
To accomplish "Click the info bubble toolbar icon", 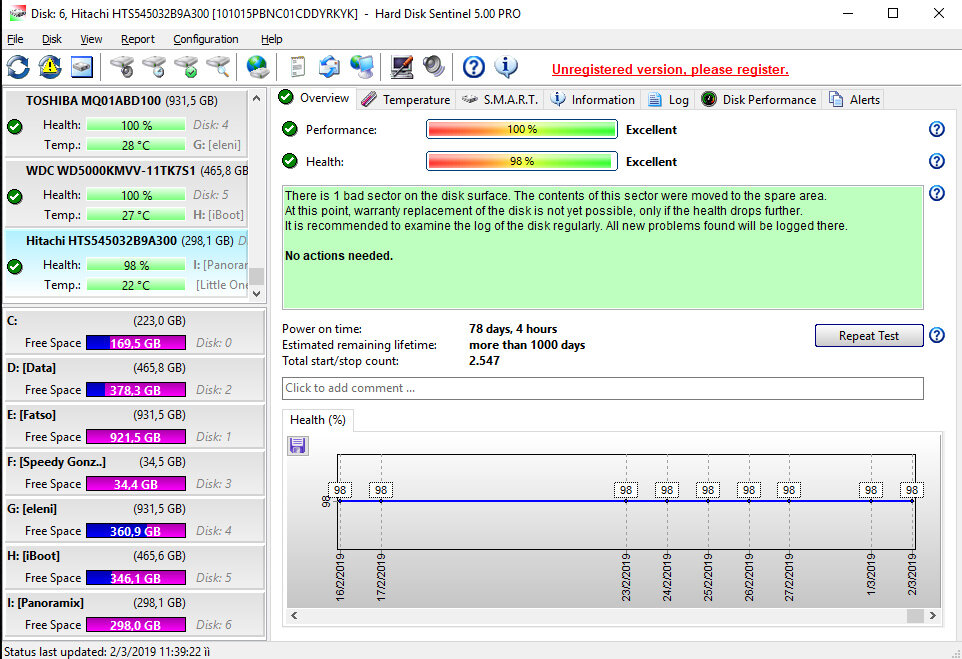I will pos(506,67).
